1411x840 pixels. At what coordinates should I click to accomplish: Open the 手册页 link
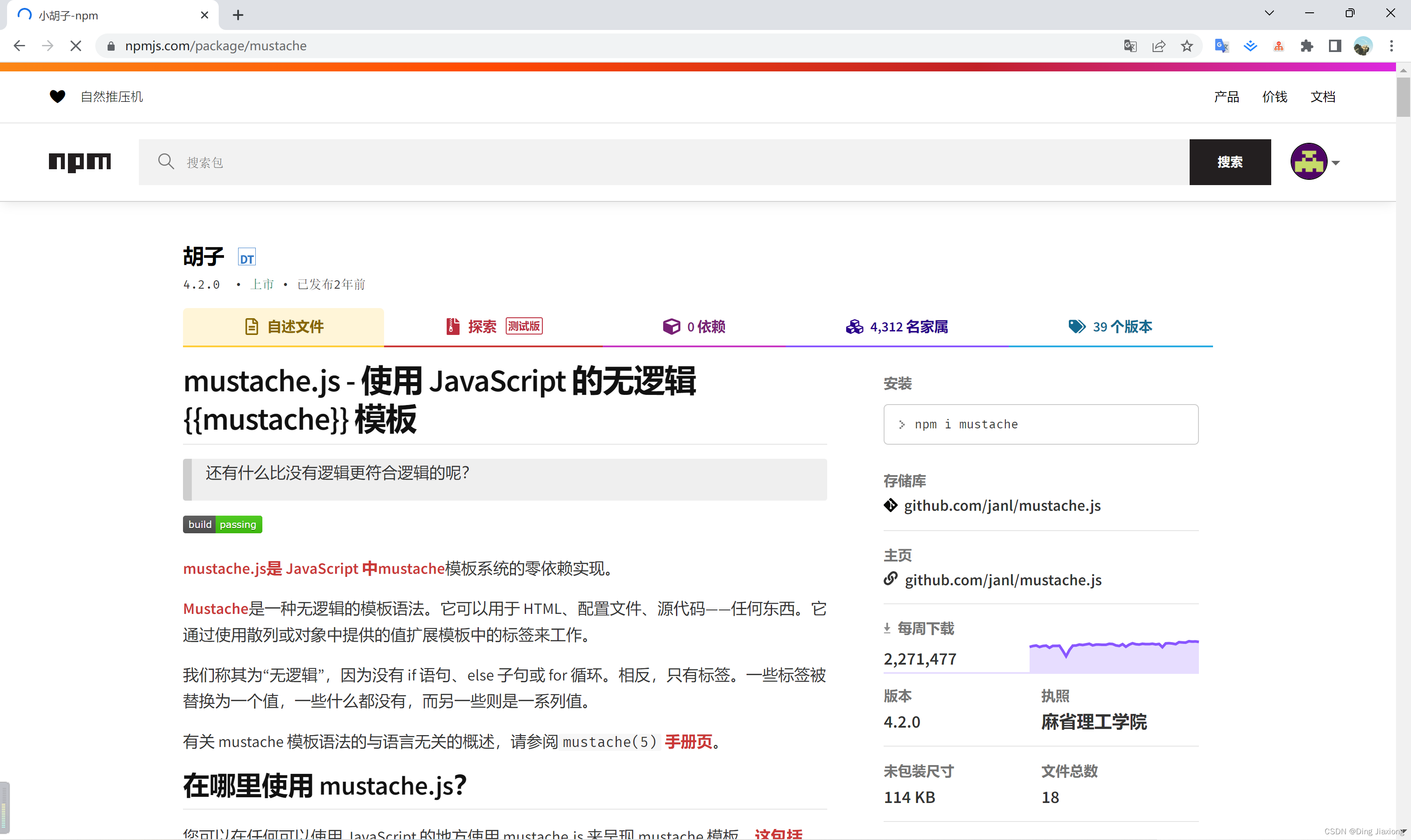coord(688,742)
